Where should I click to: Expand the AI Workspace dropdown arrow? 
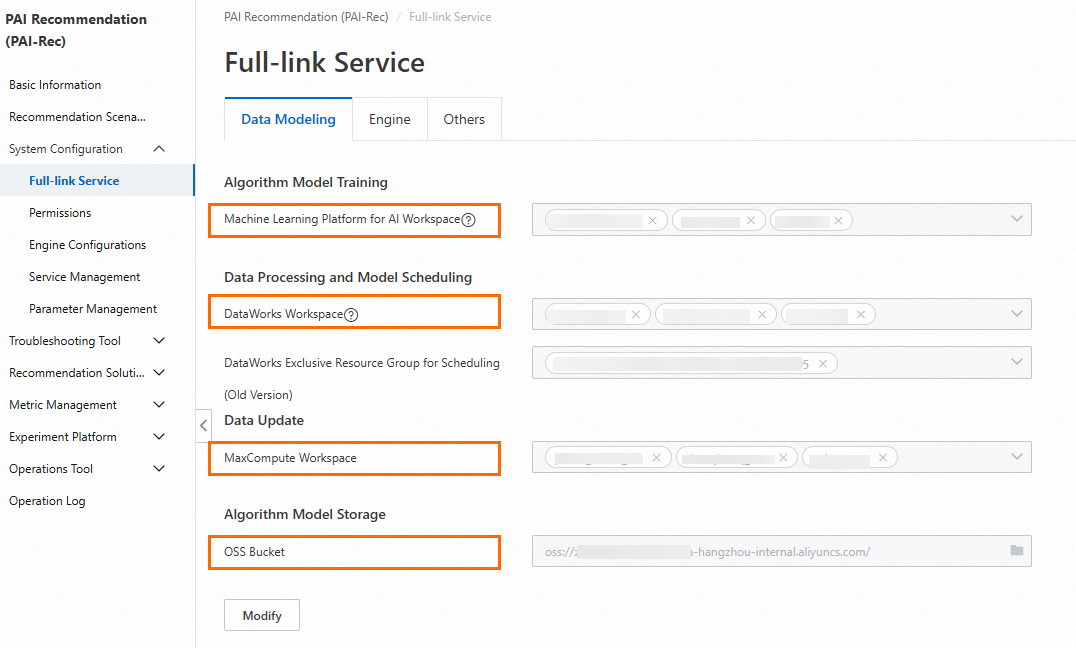point(1017,219)
